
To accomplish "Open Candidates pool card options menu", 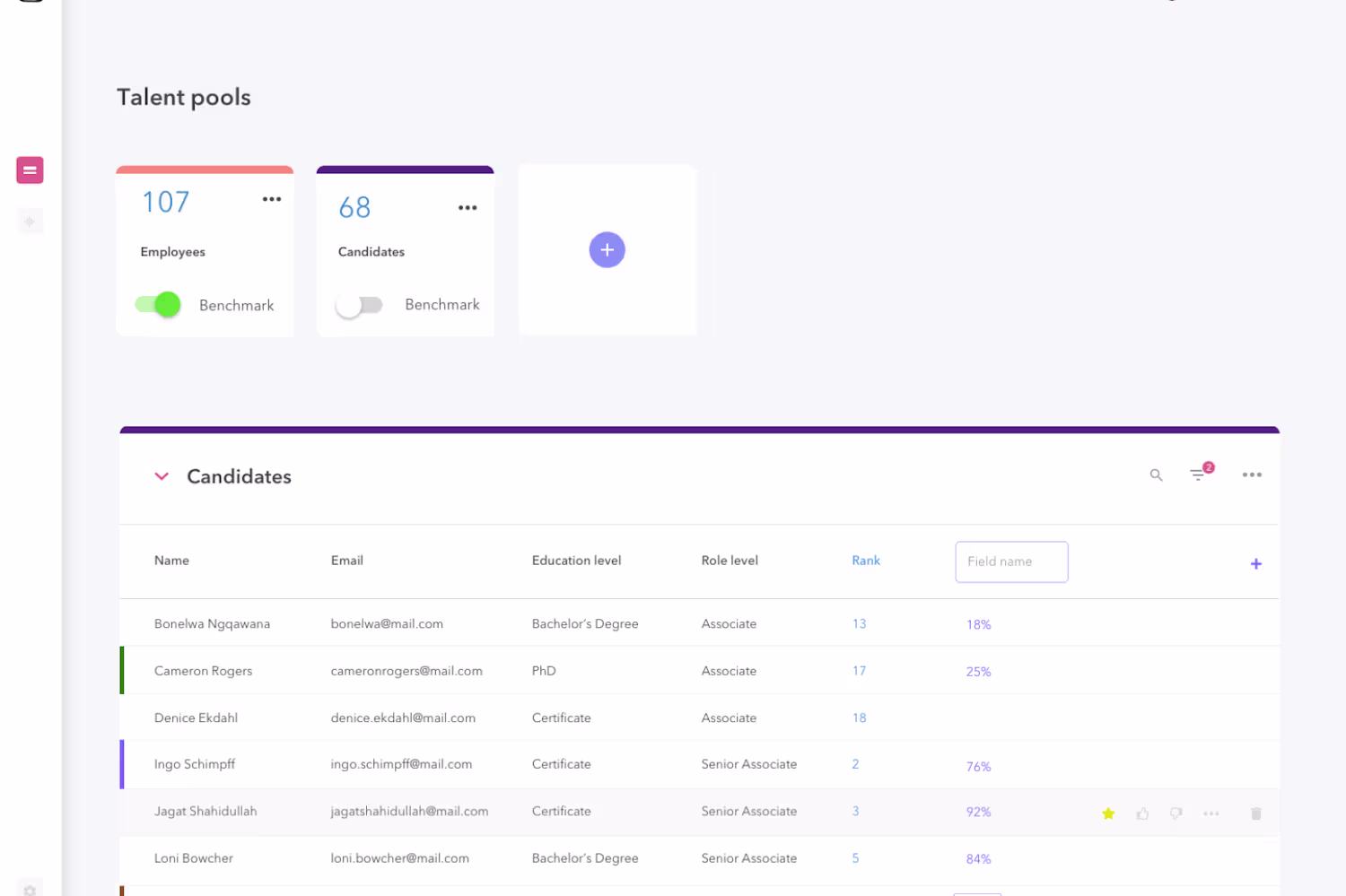I will pyautogui.click(x=468, y=207).
